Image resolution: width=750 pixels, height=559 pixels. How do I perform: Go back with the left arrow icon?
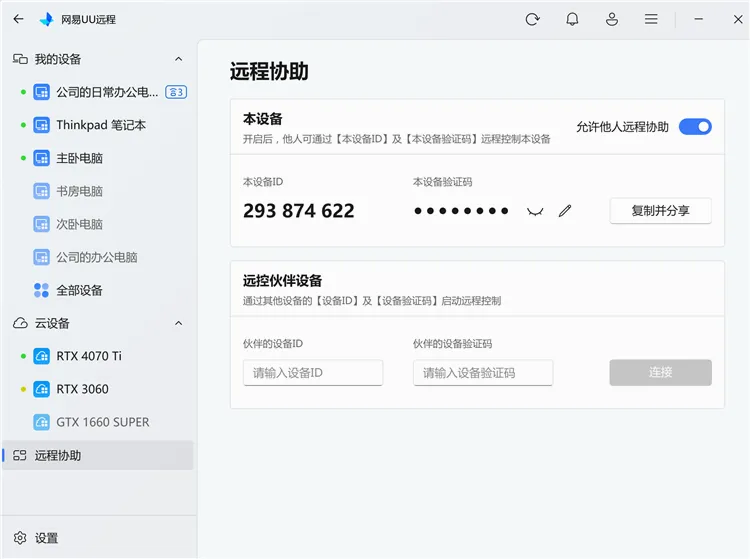coord(18,19)
